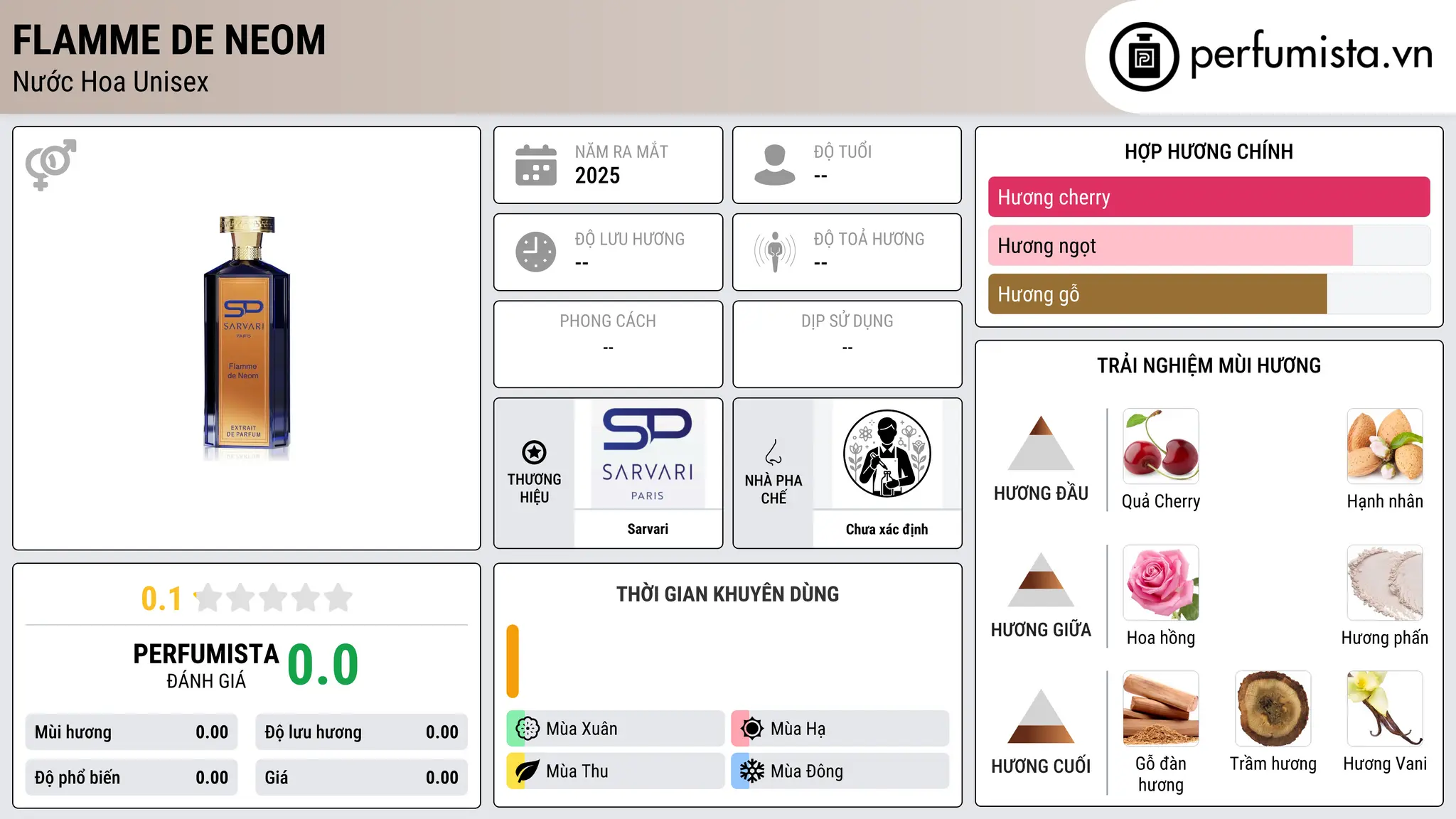Click the Giá score row
1456x819 pixels.
[362, 778]
